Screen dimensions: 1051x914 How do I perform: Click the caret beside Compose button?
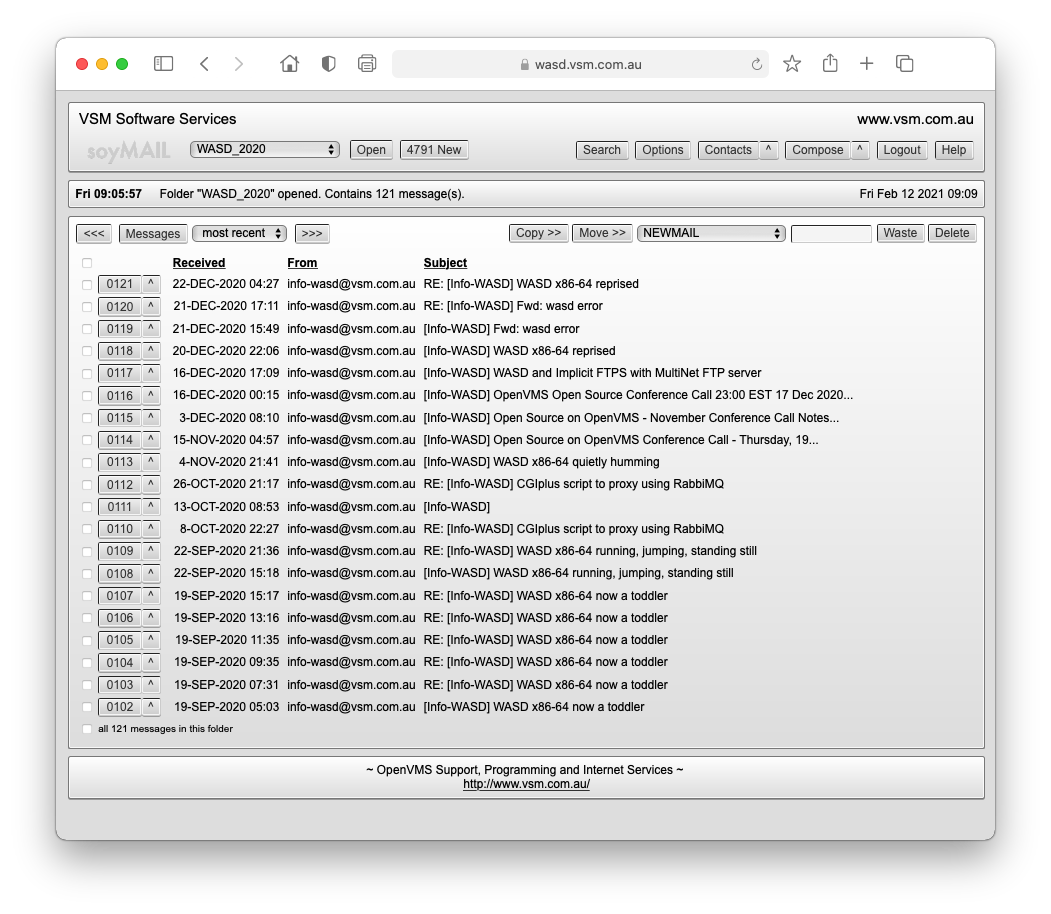(859, 150)
